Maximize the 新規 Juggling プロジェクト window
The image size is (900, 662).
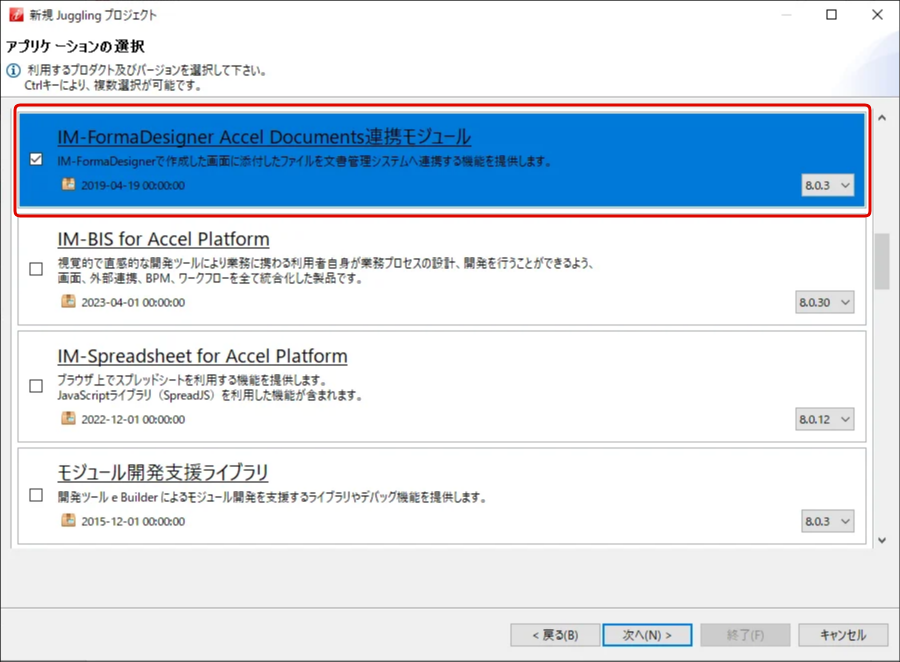coord(831,14)
